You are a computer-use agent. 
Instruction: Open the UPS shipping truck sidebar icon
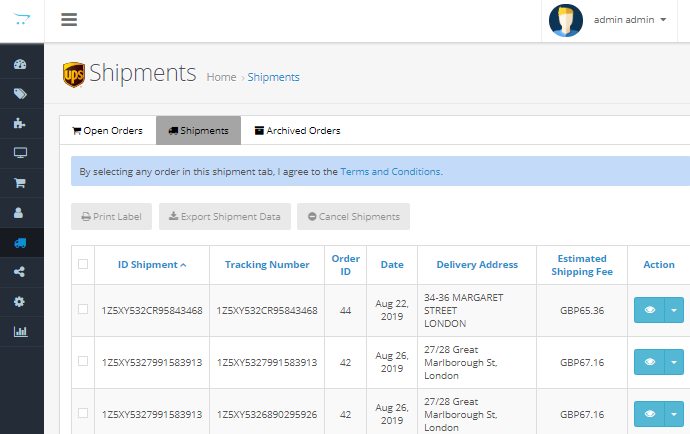click(x=20, y=243)
